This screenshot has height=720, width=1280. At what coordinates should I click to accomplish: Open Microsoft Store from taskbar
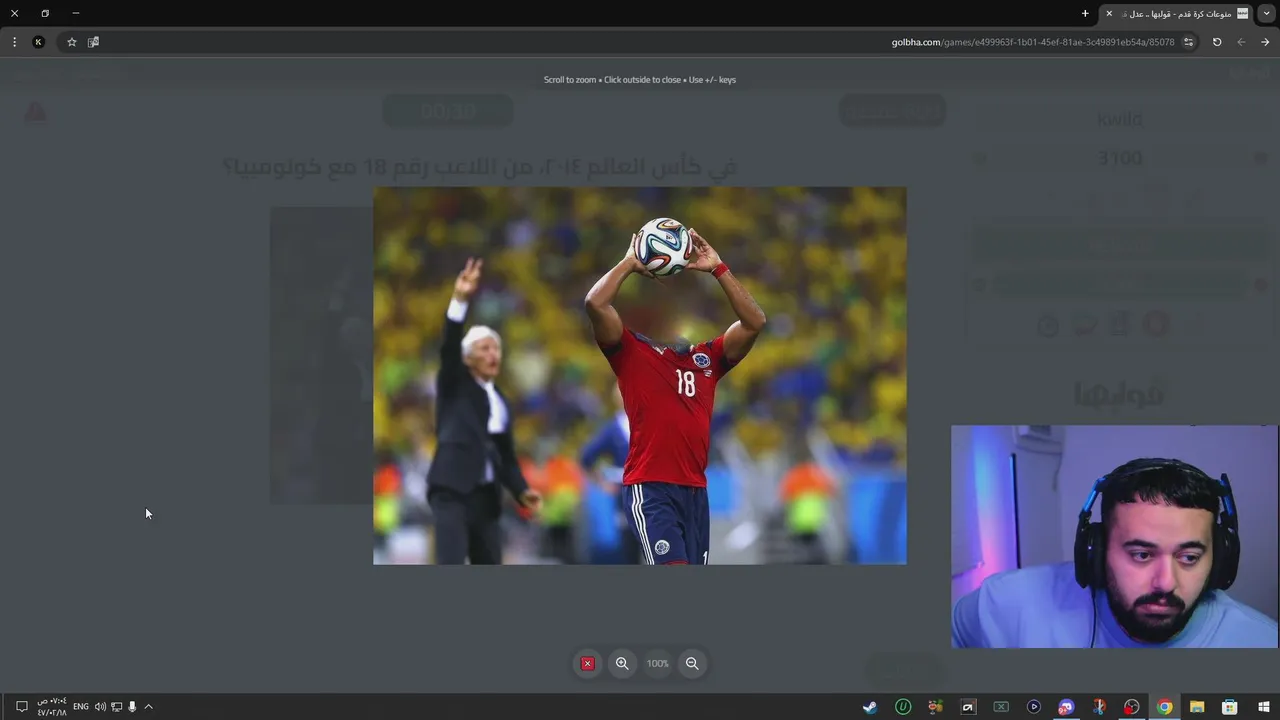1230,707
